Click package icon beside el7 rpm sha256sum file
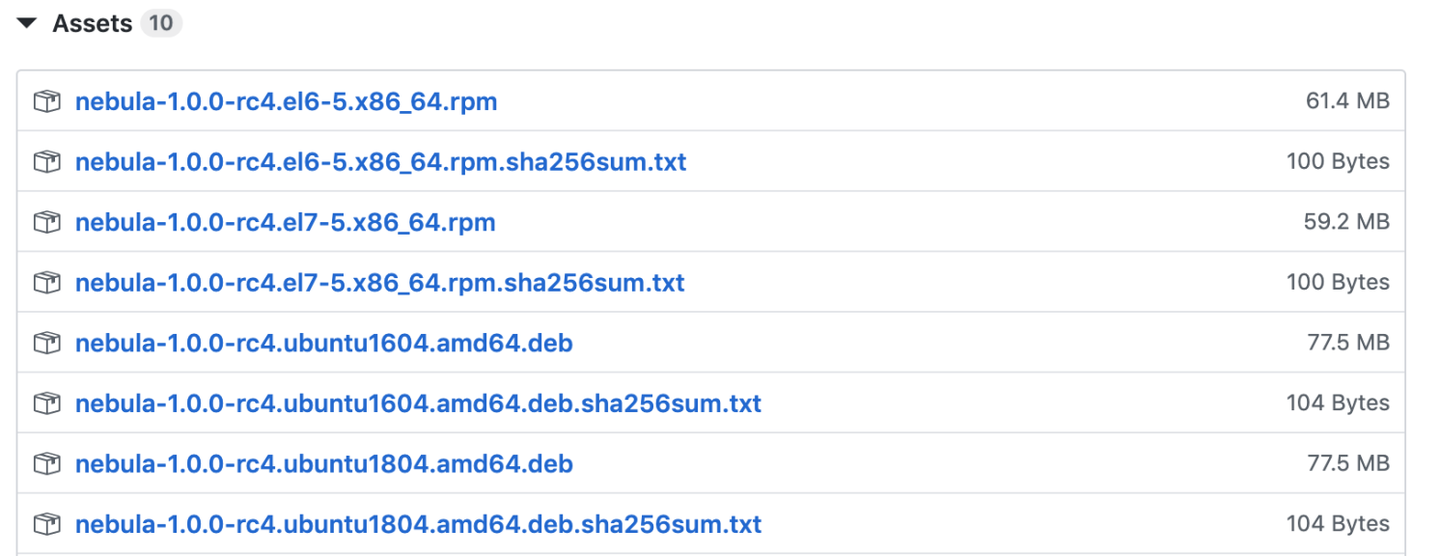Viewport: 1440px width, 556px height. [47, 283]
